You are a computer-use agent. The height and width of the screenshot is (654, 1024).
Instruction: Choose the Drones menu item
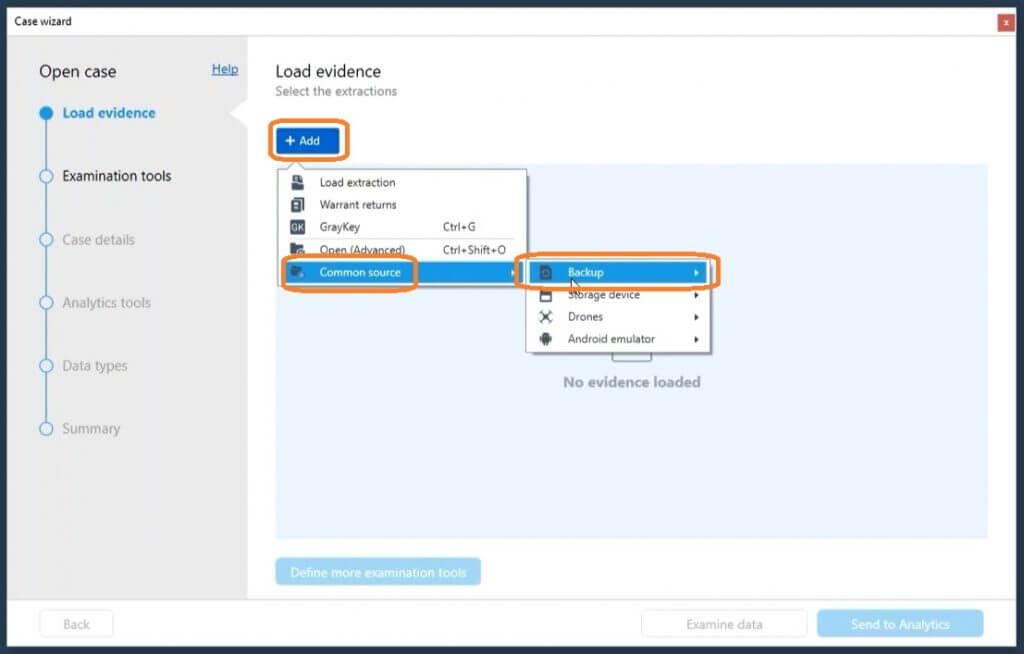coord(586,317)
